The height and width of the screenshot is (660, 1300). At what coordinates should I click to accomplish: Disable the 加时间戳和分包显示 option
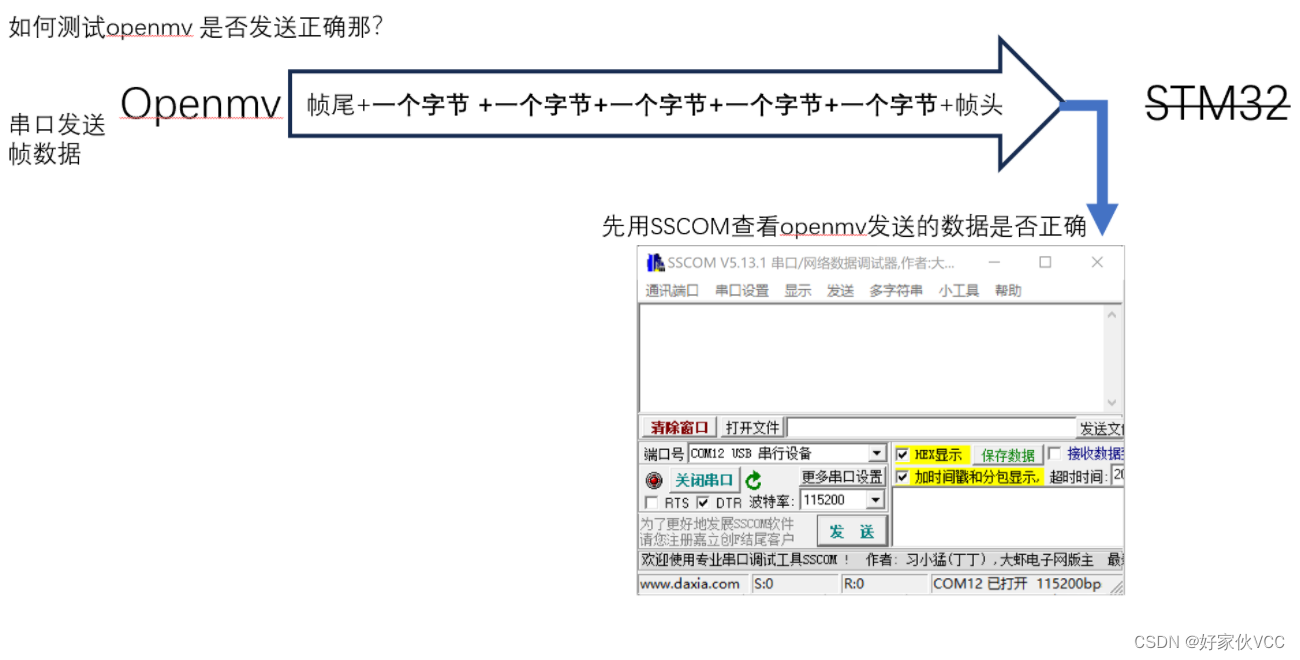point(902,476)
